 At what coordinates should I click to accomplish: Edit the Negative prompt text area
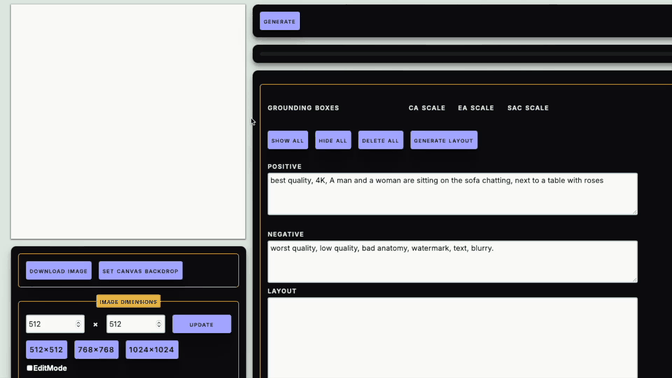[453, 262]
